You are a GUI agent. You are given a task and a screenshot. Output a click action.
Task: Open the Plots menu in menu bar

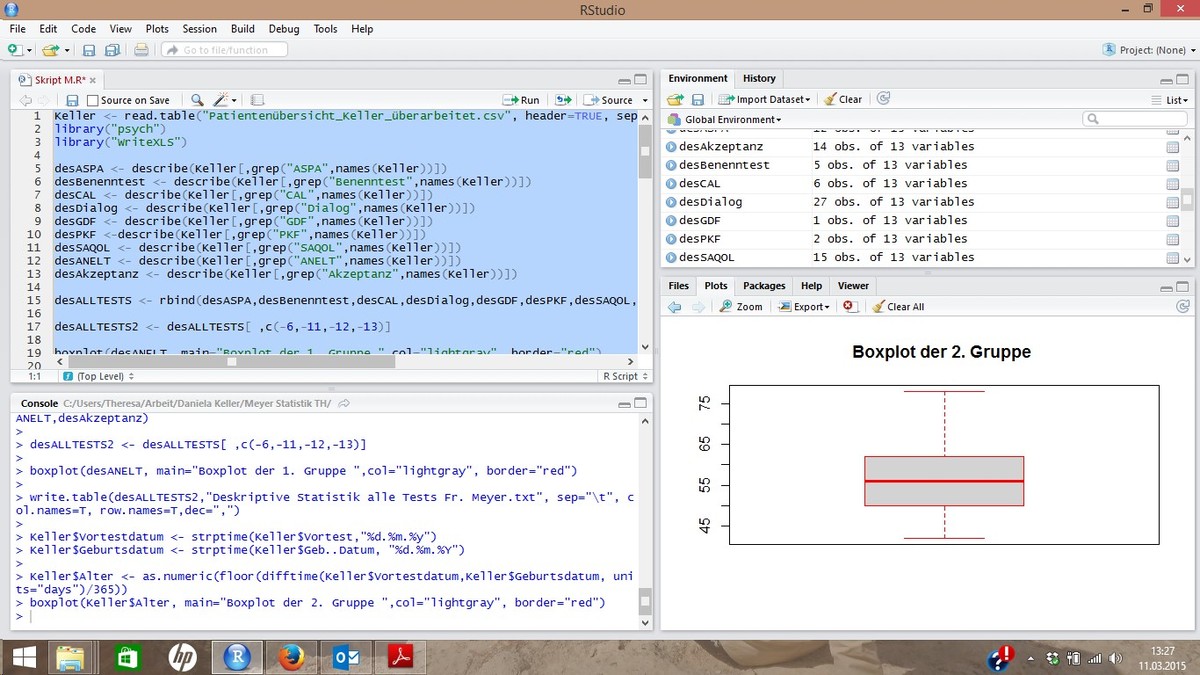pyautogui.click(x=157, y=29)
